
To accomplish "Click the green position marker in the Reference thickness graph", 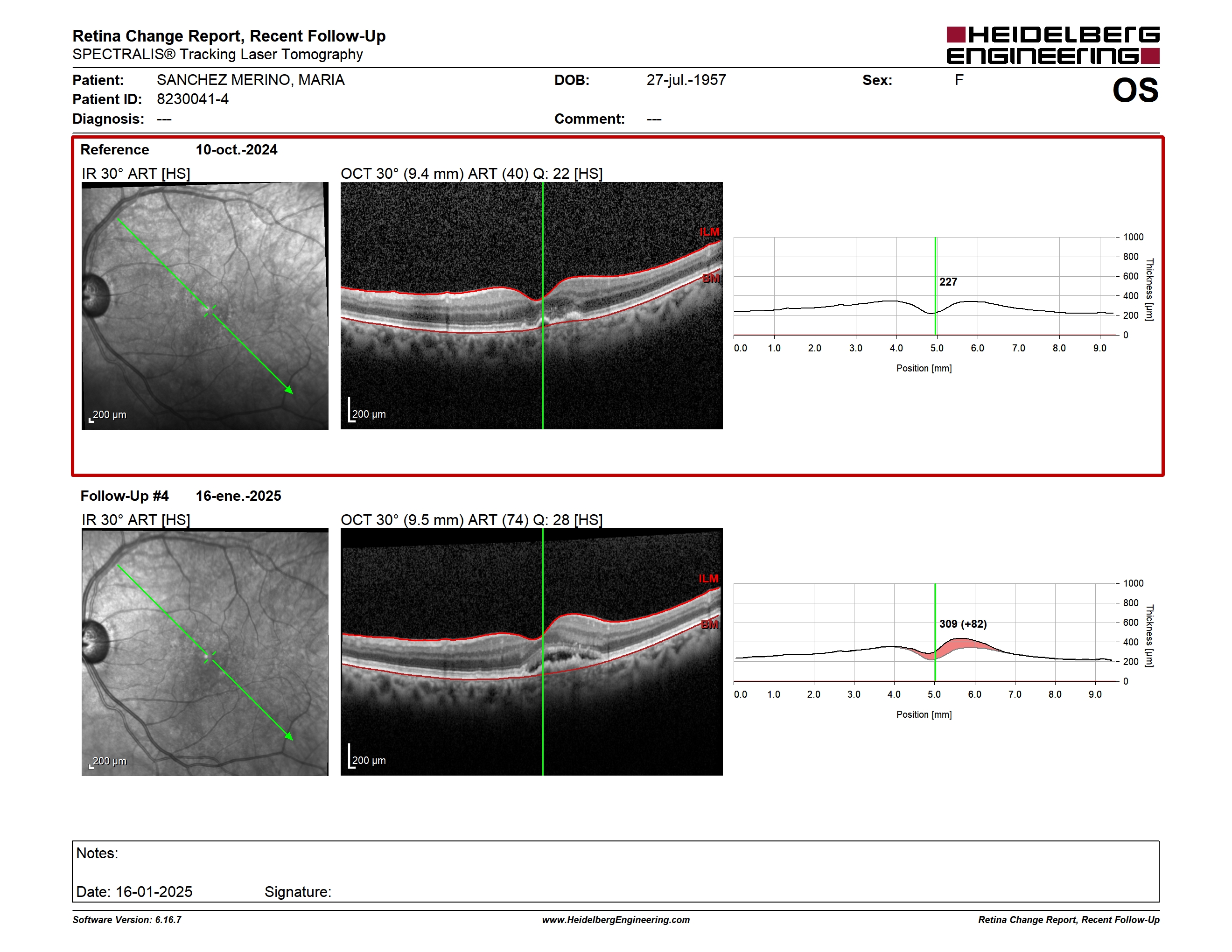I will 935,287.
